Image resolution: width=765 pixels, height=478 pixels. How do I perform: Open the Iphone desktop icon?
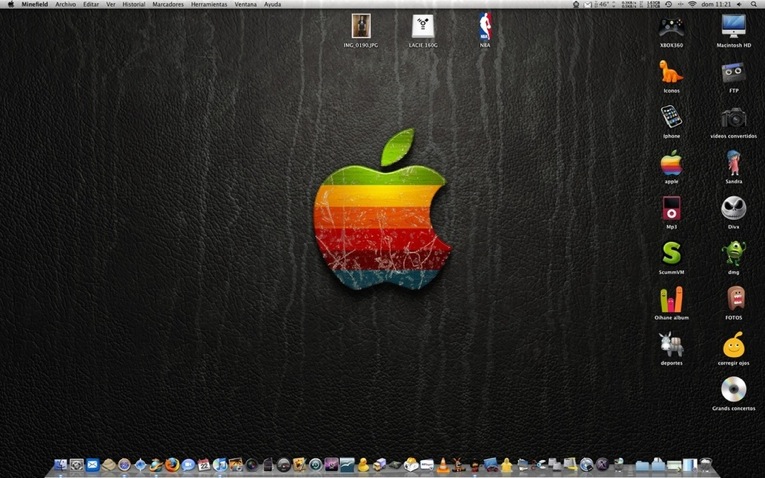[671, 116]
